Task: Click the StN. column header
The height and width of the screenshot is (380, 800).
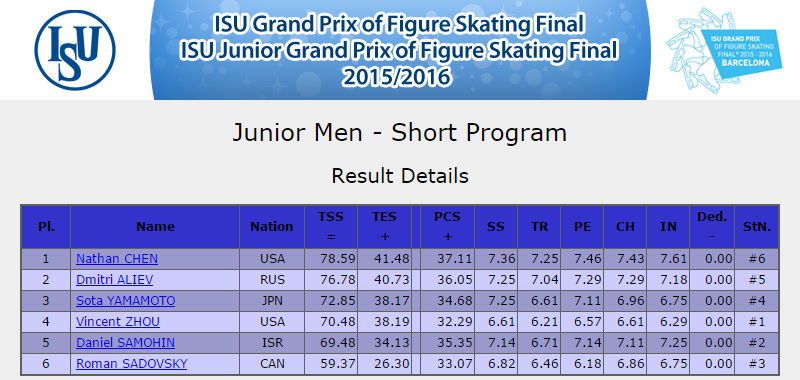Action: [x=757, y=227]
